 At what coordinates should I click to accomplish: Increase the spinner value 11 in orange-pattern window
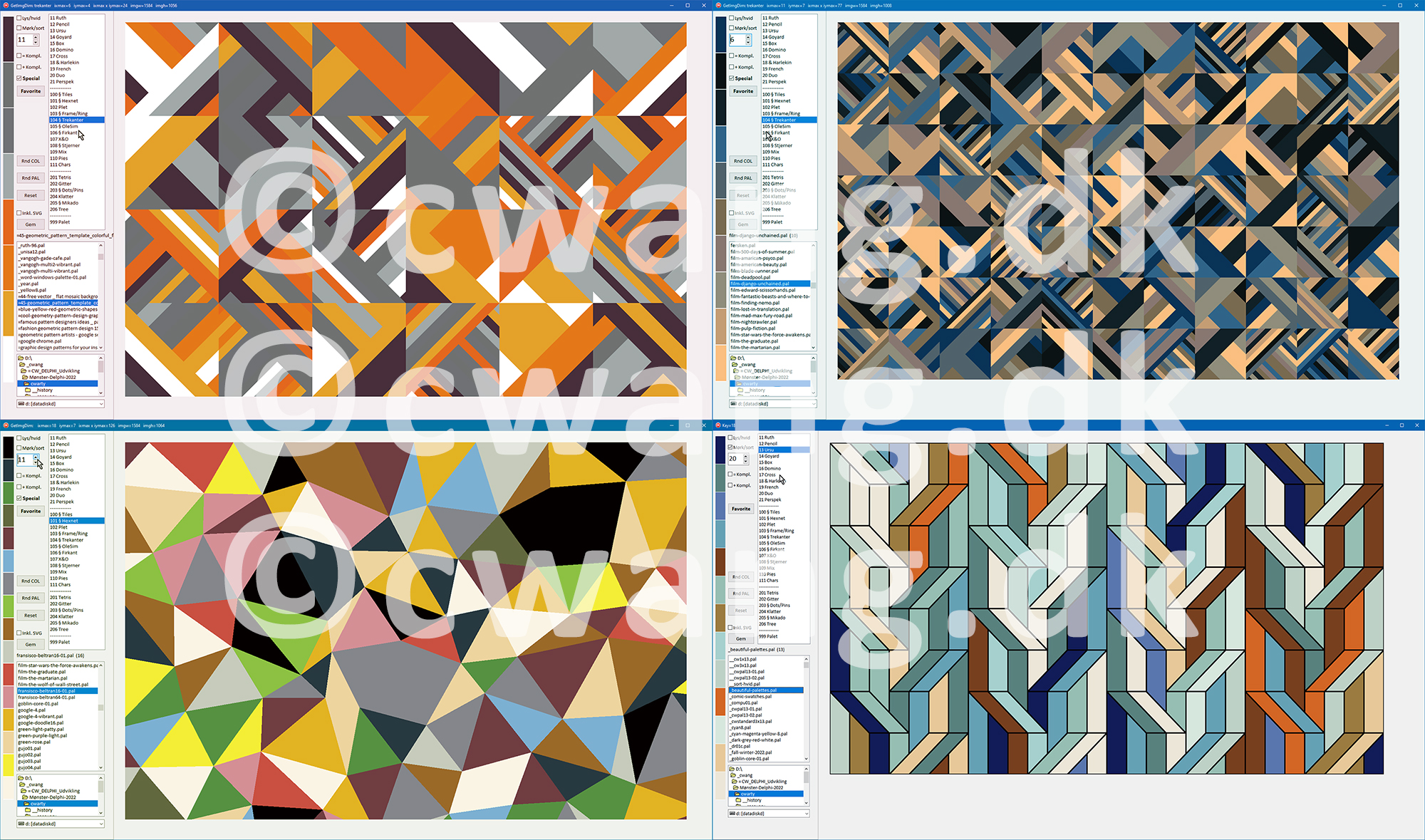click(x=36, y=37)
